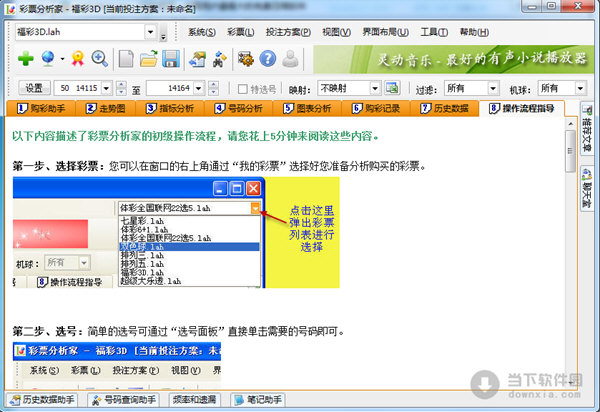Screen dimensions: 600x412
Task: Open the 投注方案(P) menu
Action: click(288, 32)
